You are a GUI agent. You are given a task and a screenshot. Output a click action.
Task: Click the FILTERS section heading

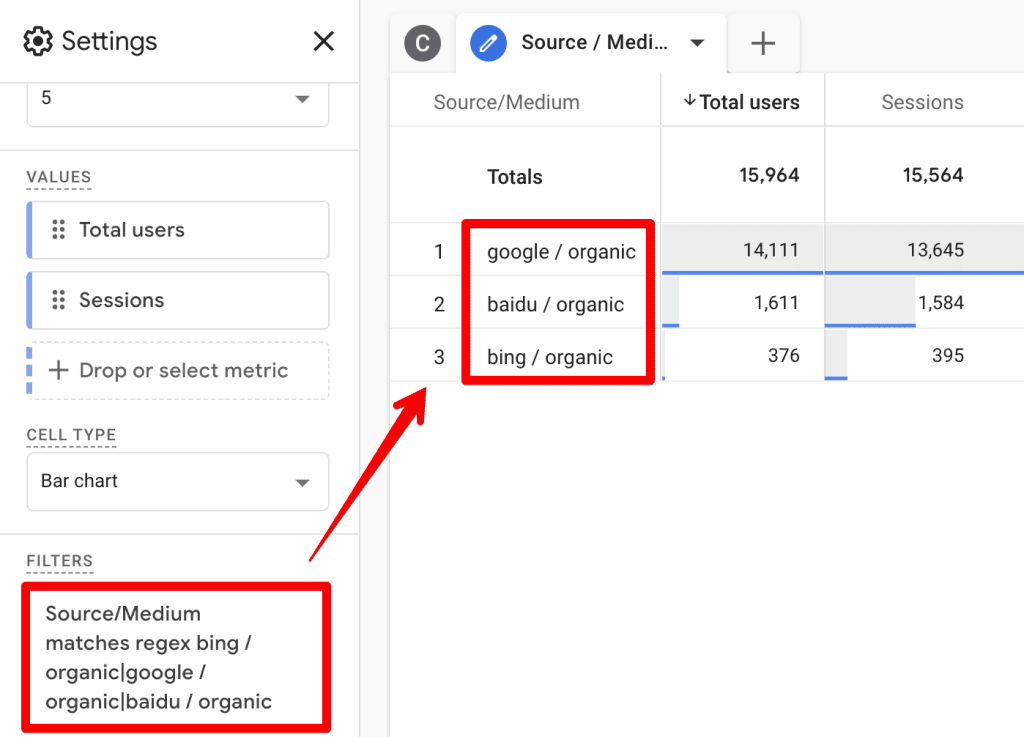59,562
